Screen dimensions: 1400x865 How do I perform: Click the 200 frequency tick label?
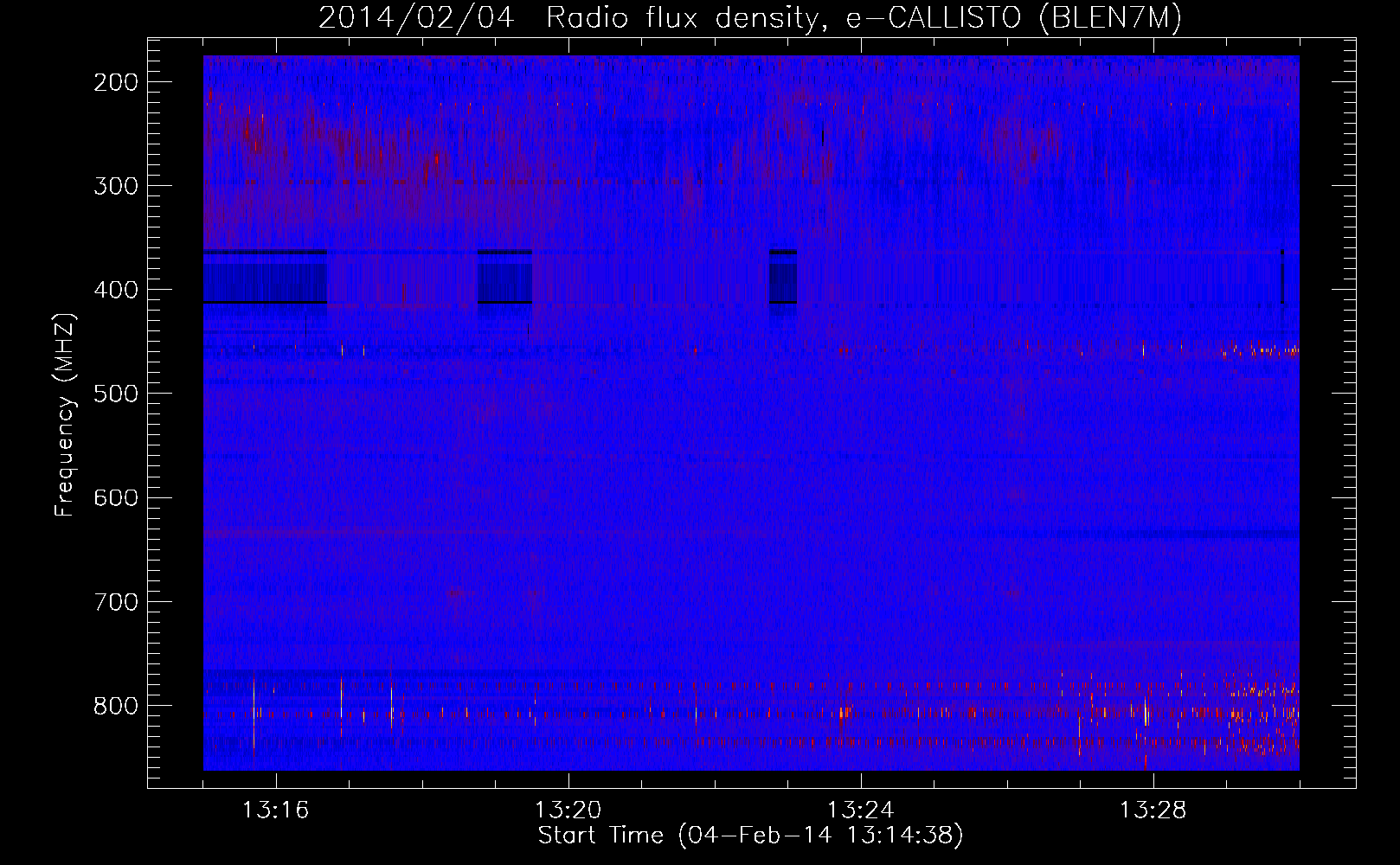pos(116,82)
